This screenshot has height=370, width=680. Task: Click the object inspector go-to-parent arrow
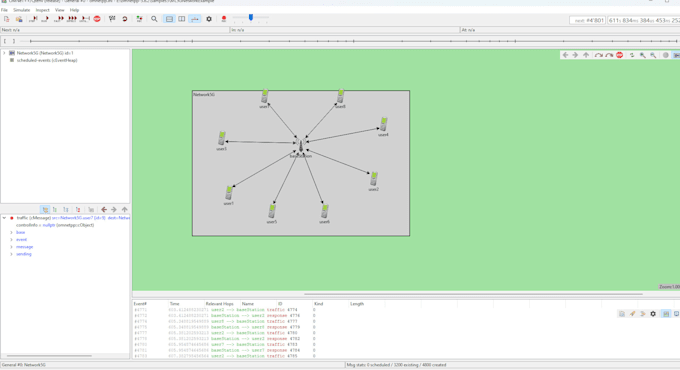[x=124, y=210]
